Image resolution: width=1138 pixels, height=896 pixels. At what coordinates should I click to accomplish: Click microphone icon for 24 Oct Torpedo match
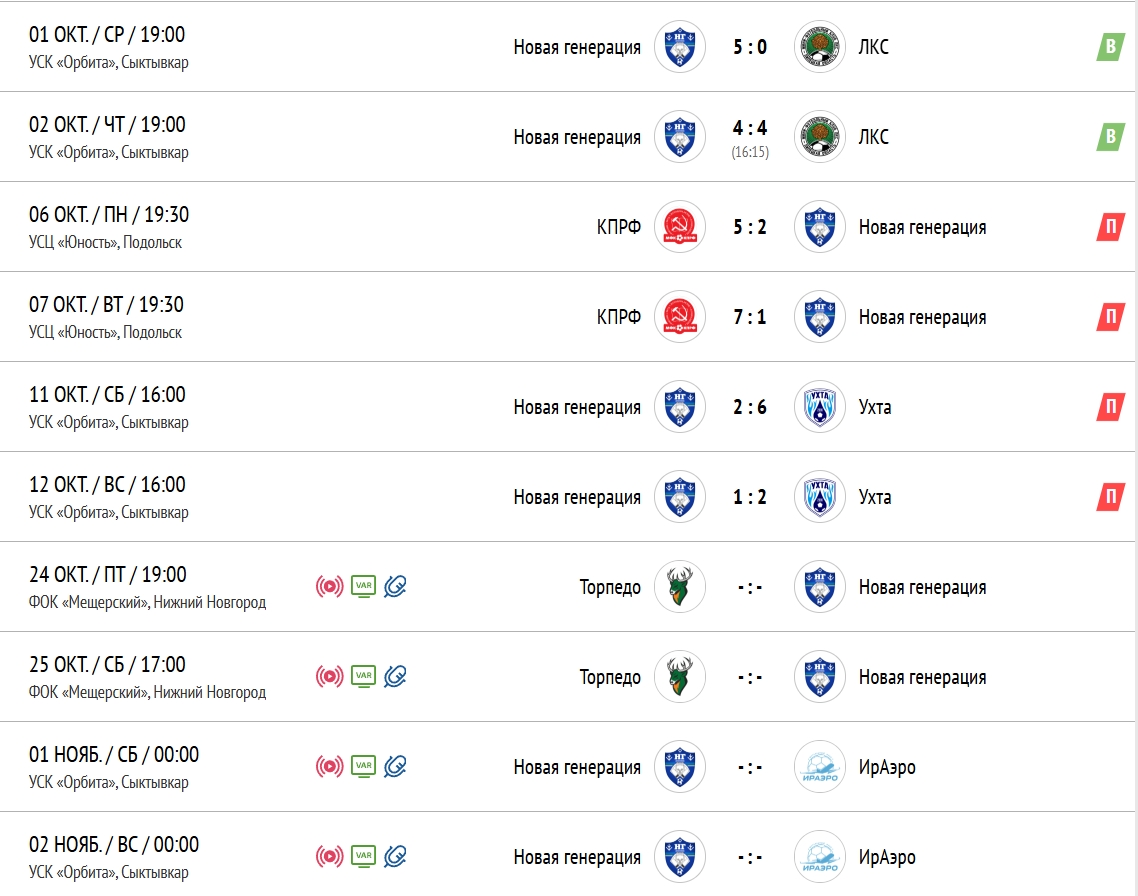(x=396, y=587)
